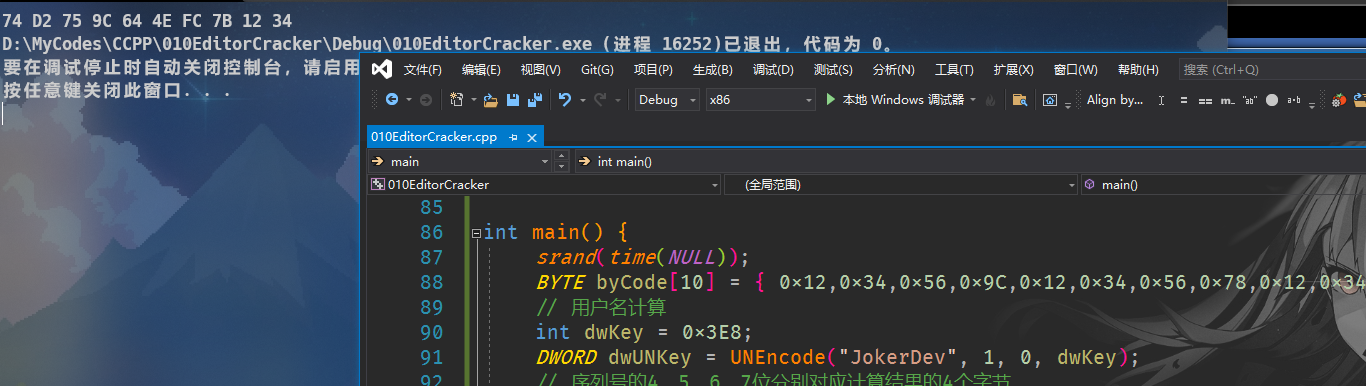Screen dimensions: 1366x386
Task: Open the Redo history dropdown arrow
Action: tap(618, 100)
